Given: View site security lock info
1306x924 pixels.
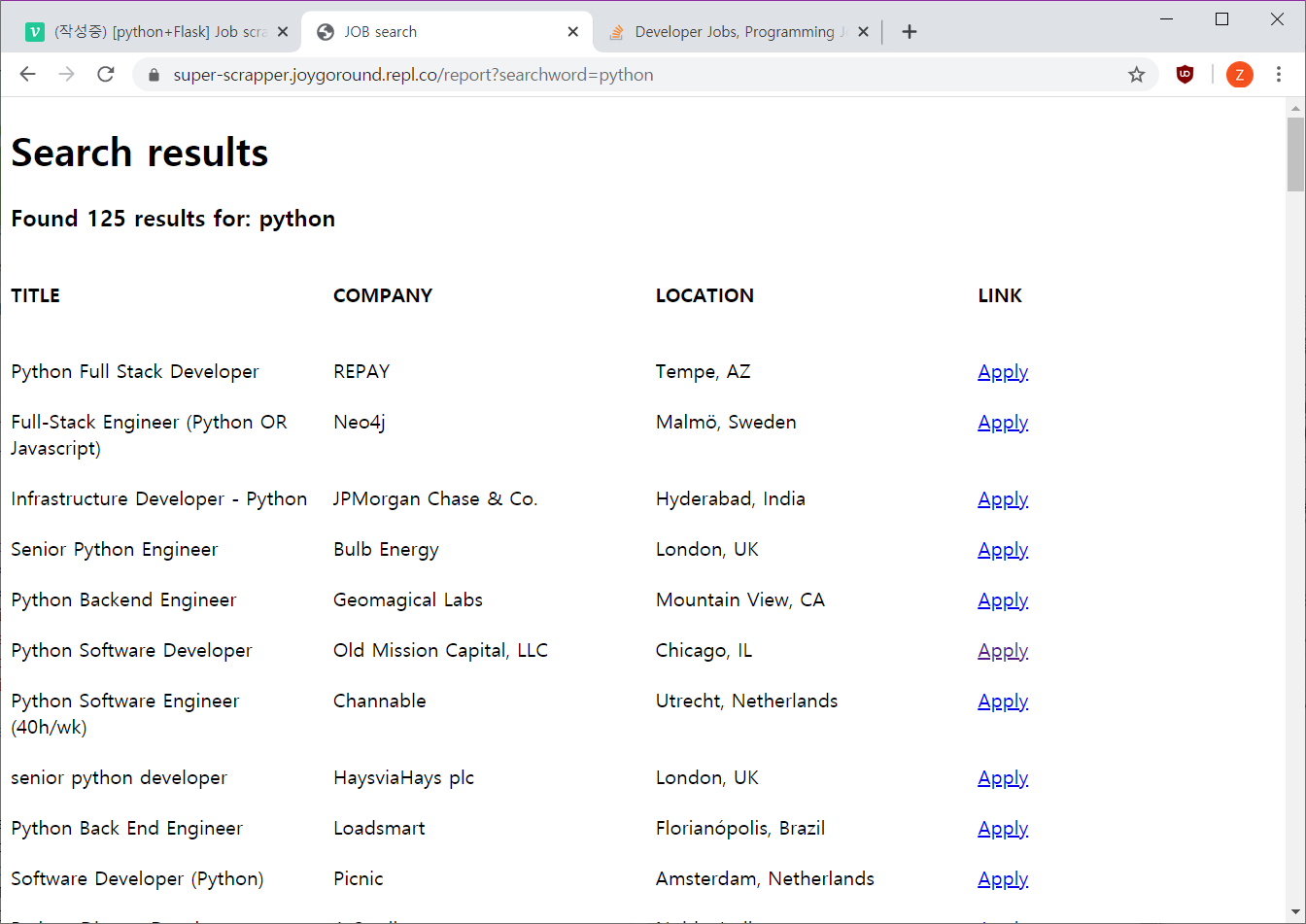Looking at the screenshot, I should point(153,75).
